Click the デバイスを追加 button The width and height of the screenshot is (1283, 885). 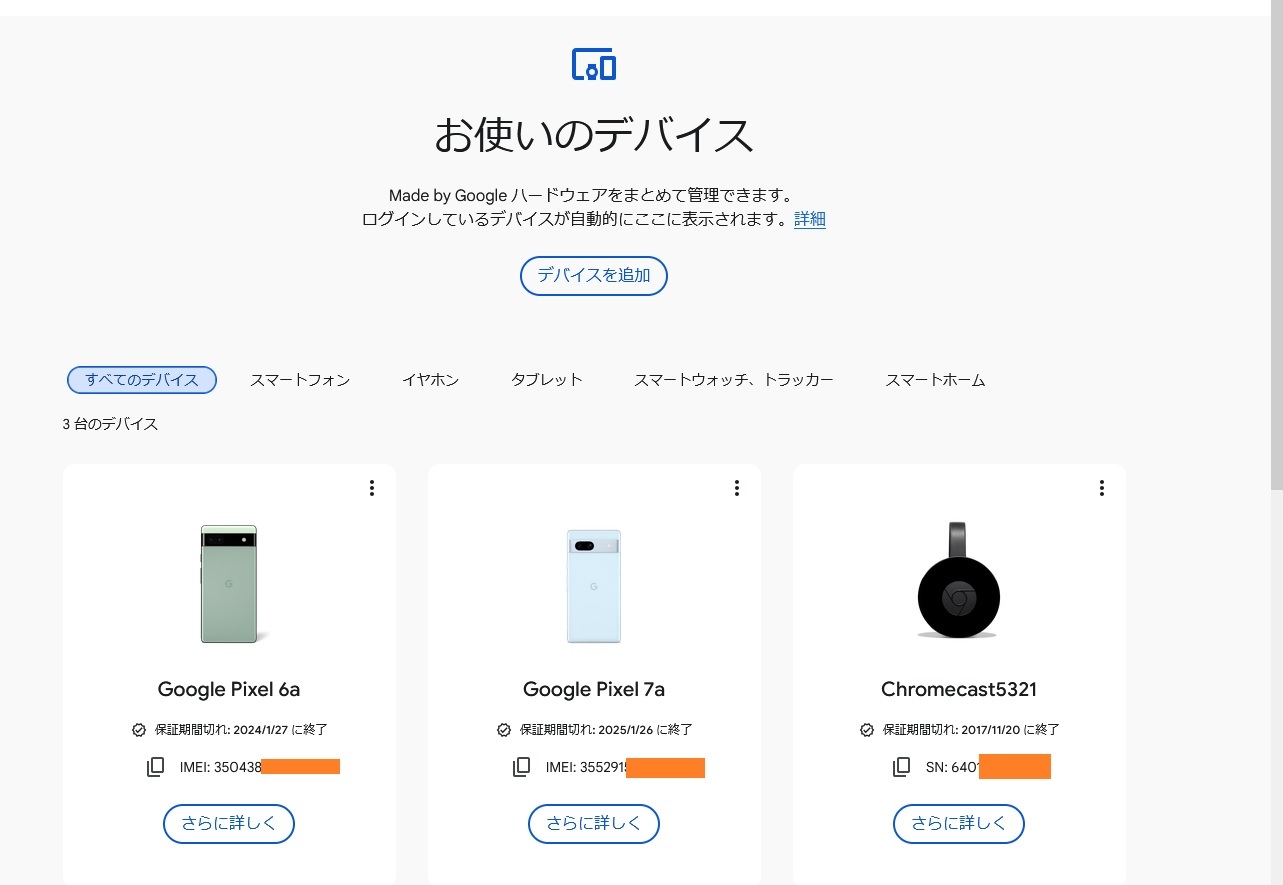click(593, 275)
